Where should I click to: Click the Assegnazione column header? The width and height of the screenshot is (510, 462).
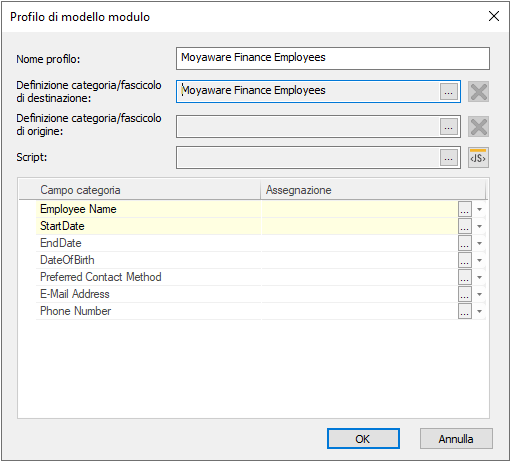pyautogui.click(x=373, y=190)
